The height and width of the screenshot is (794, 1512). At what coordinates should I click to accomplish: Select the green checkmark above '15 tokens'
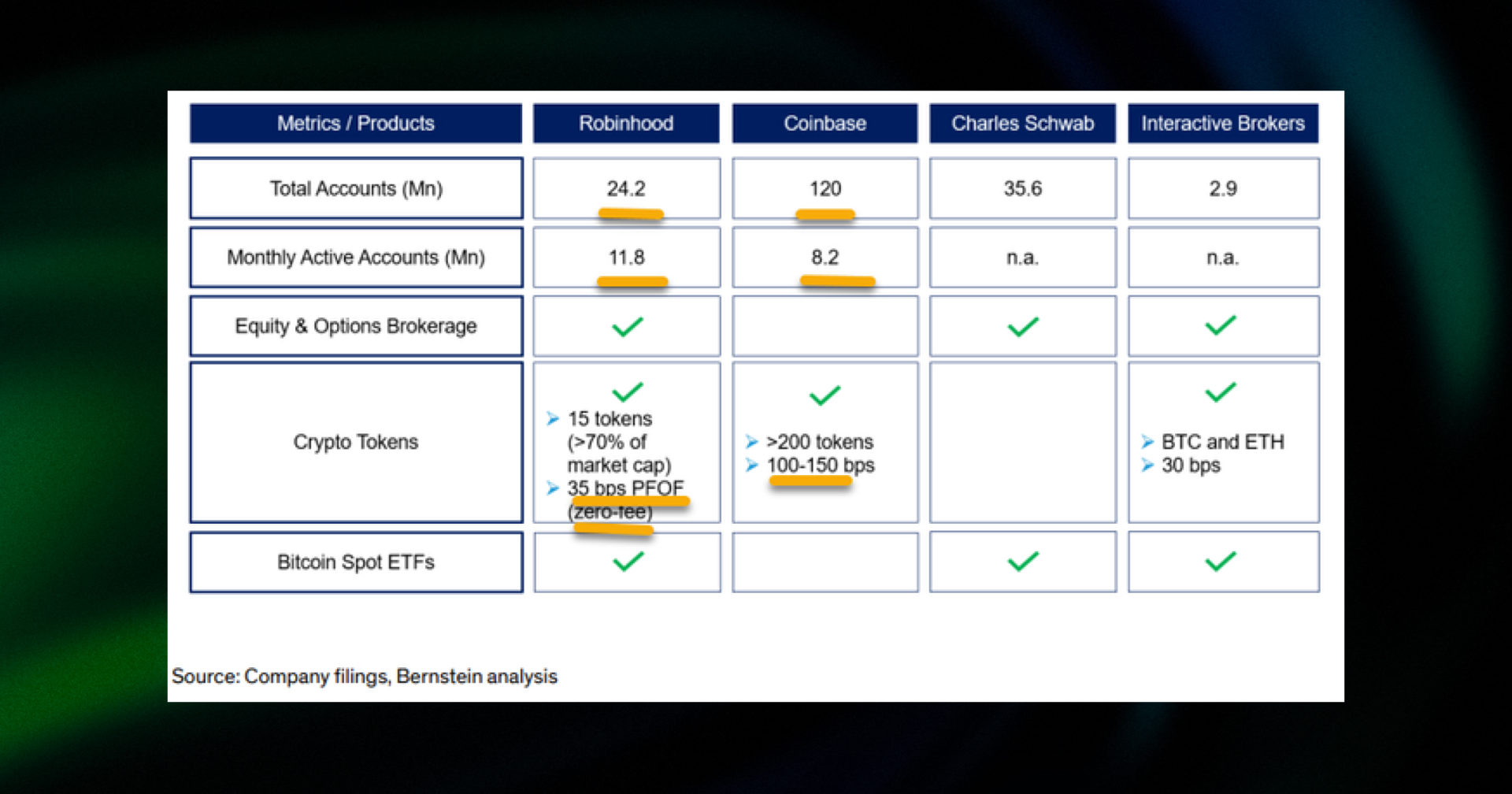pos(628,391)
